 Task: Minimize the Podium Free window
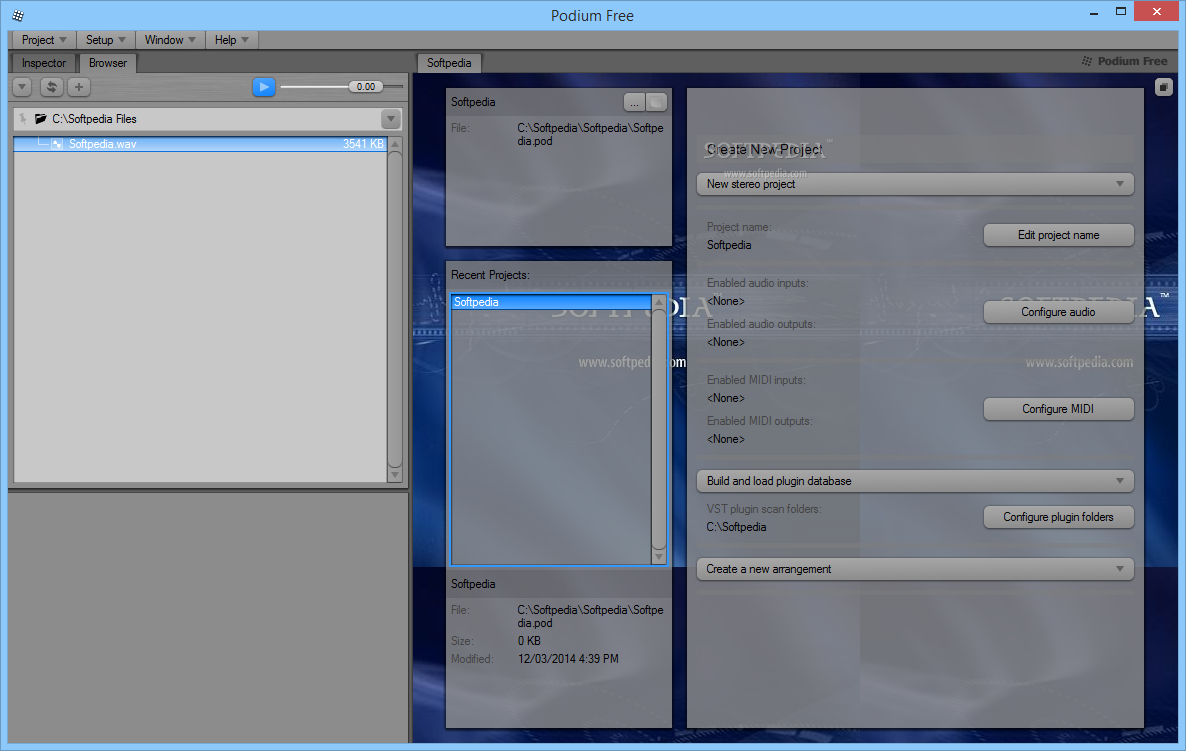pyautogui.click(x=1094, y=13)
